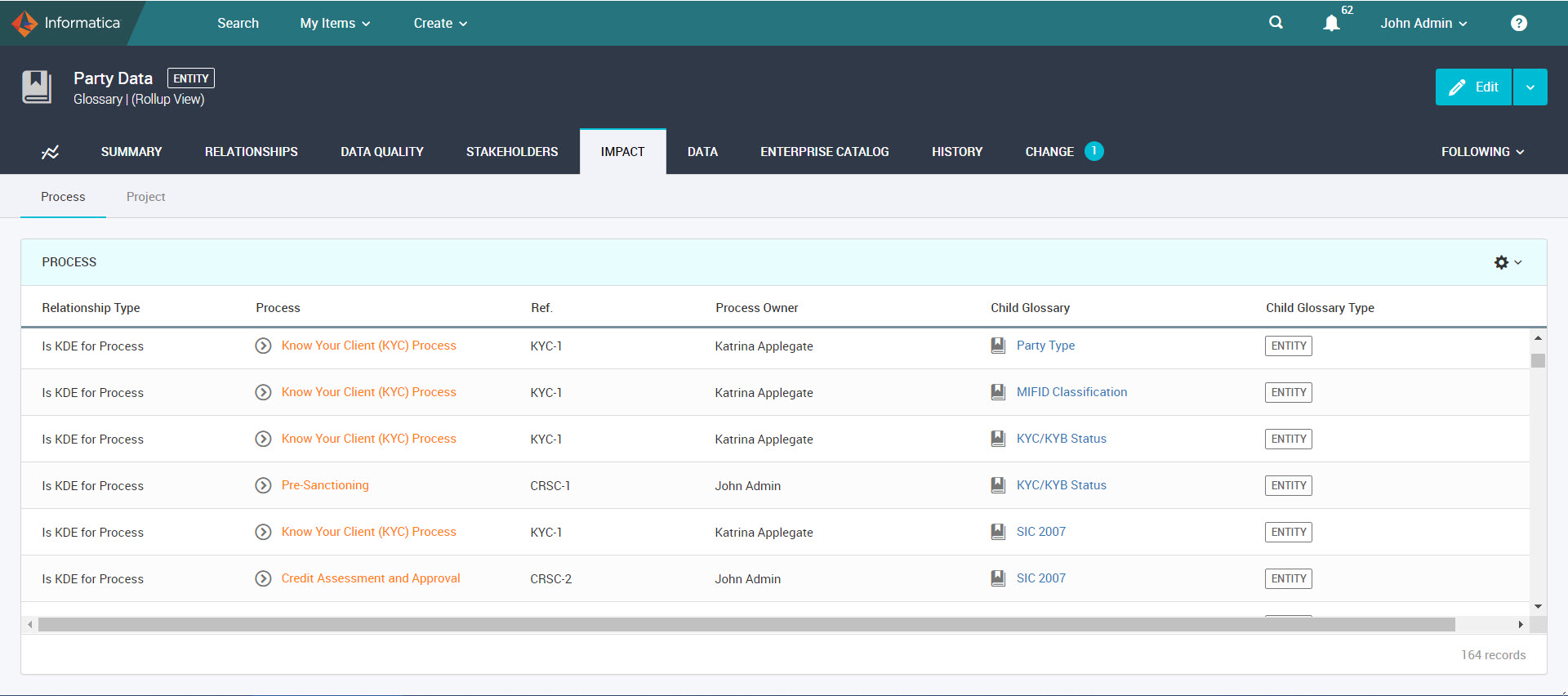This screenshot has width=1568, height=696.
Task: Expand the FOLLOWING dropdown
Action: [x=1482, y=152]
